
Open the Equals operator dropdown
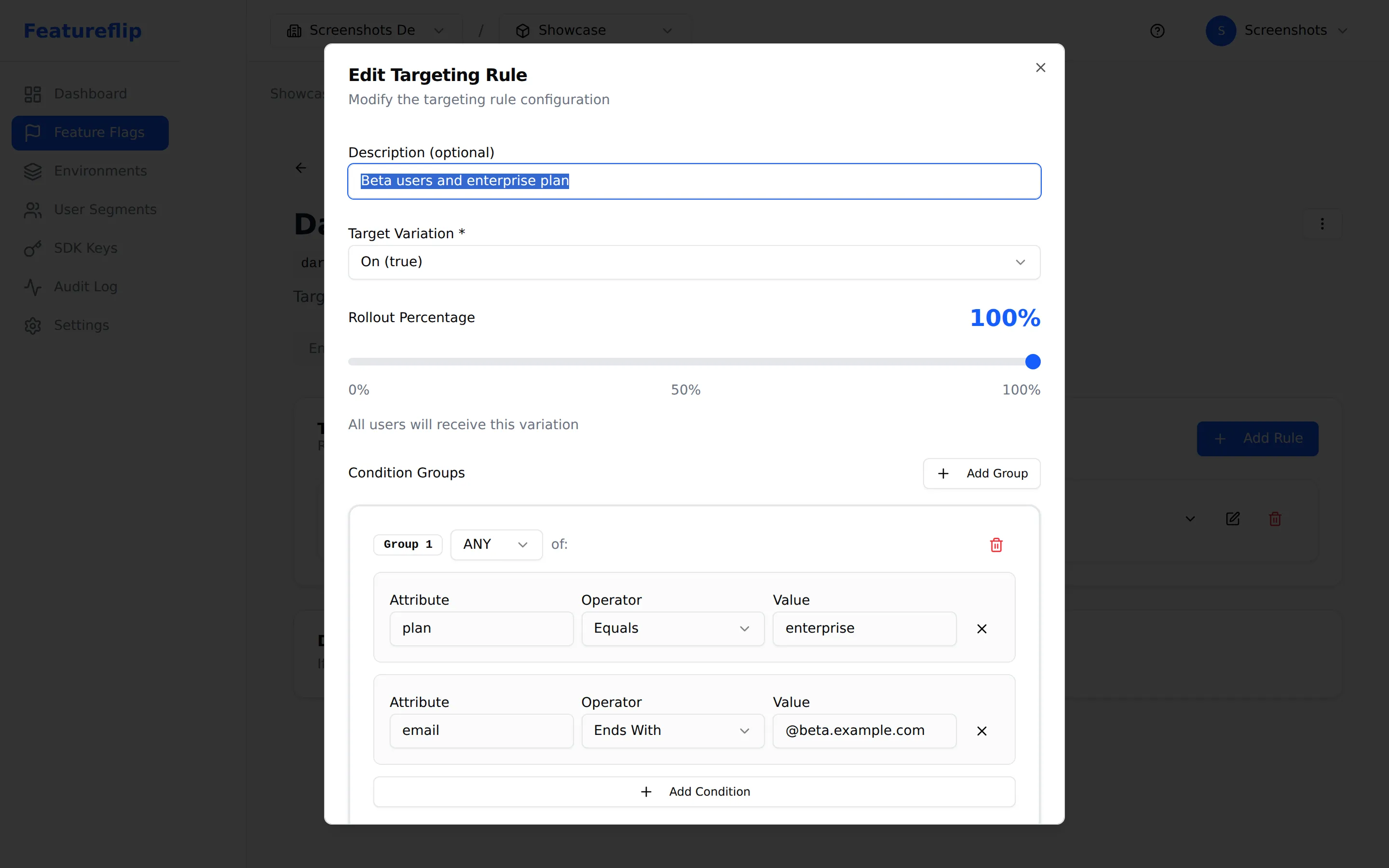point(673,629)
